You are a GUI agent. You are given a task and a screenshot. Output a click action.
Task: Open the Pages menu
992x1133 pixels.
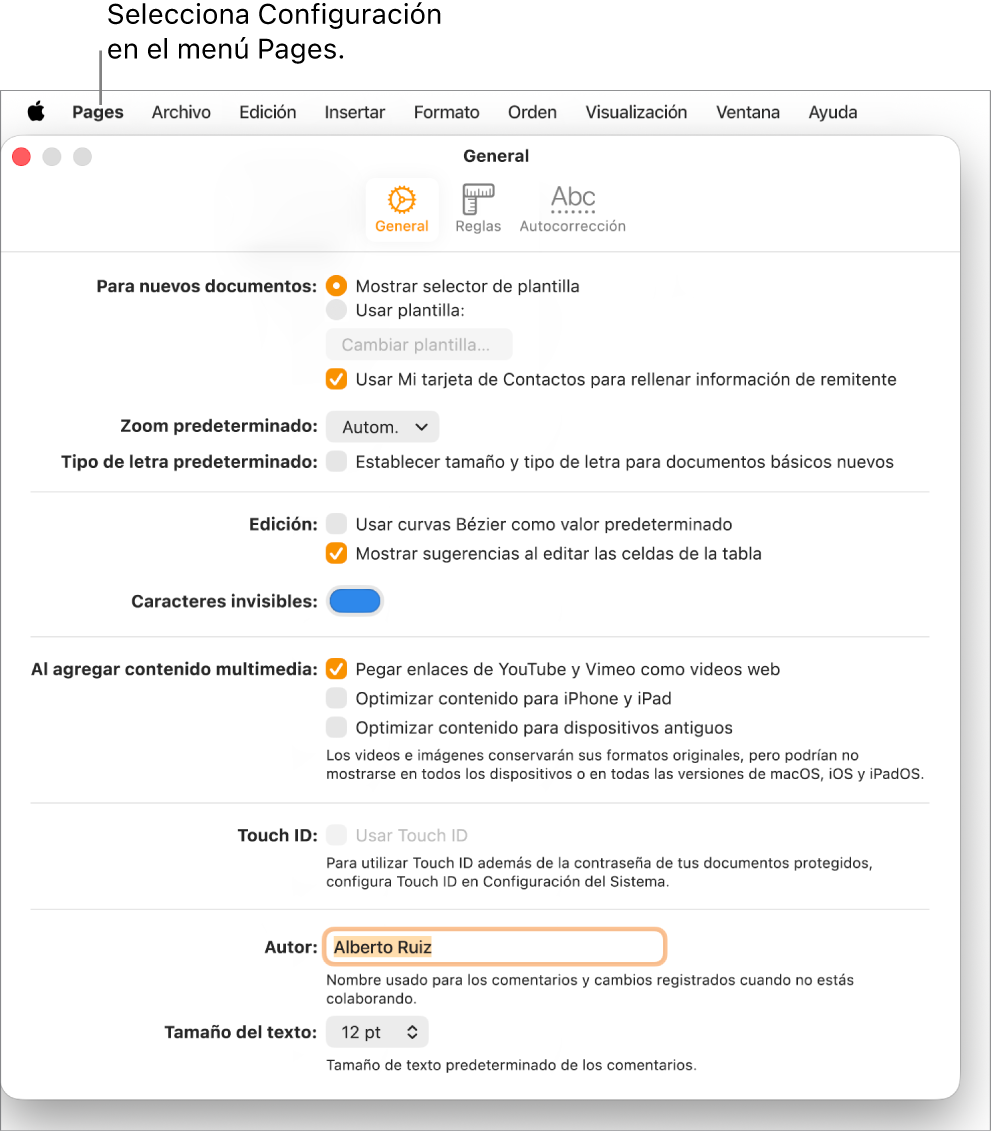click(x=97, y=112)
